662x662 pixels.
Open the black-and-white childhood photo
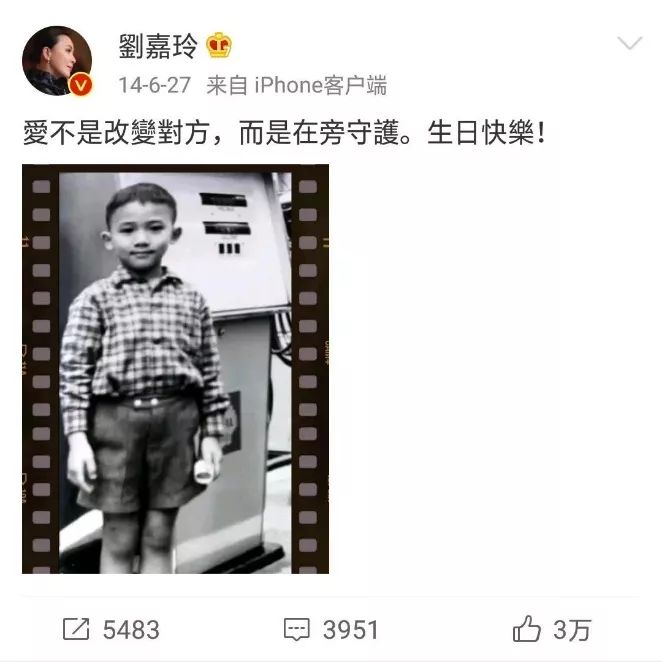click(175, 369)
